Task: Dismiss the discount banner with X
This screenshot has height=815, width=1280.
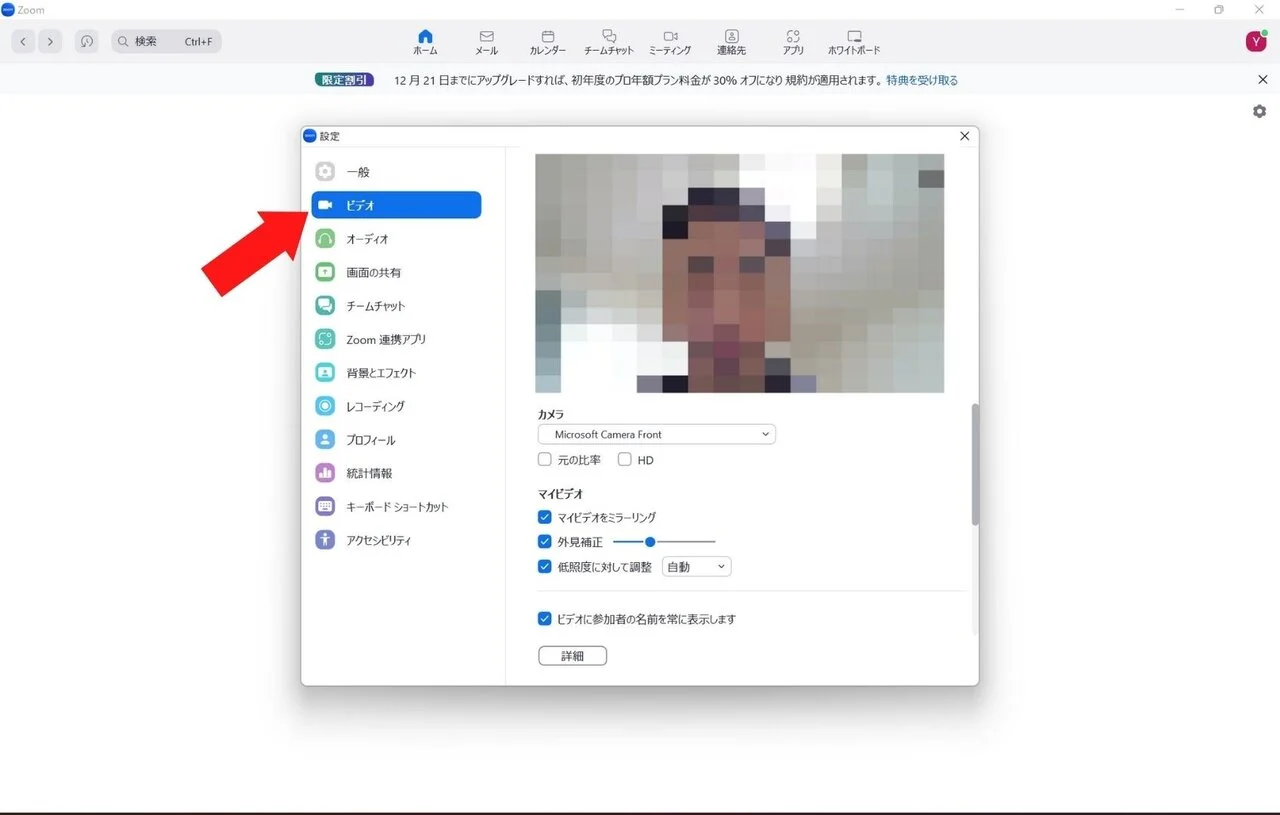Action: click(x=1262, y=80)
